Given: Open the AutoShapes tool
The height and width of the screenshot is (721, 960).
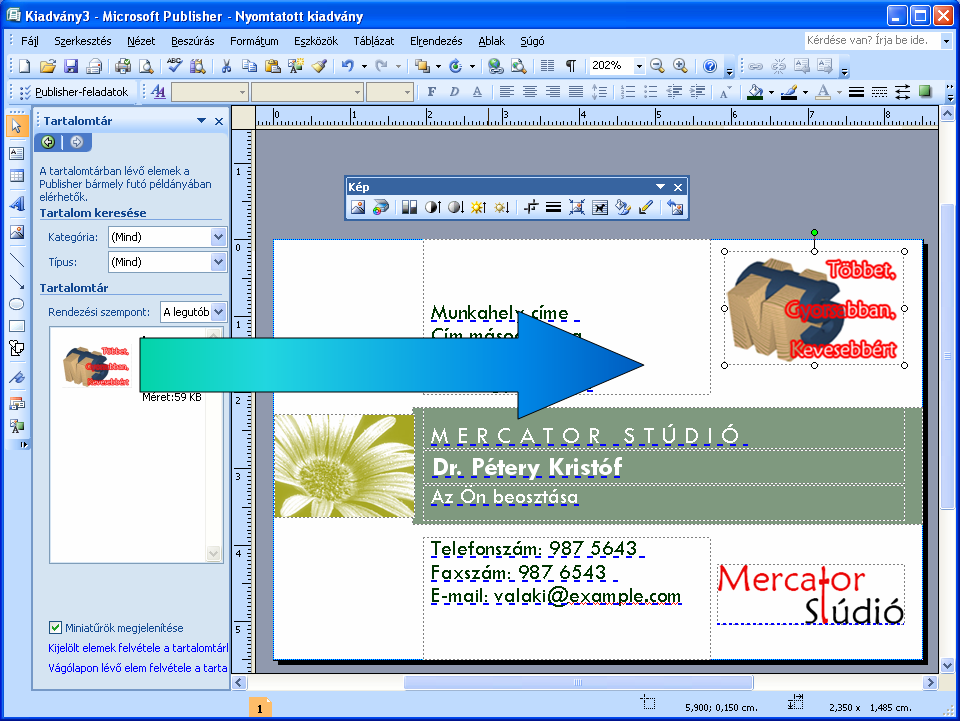Looking at the screenshot, I should (x=17, y=348).
